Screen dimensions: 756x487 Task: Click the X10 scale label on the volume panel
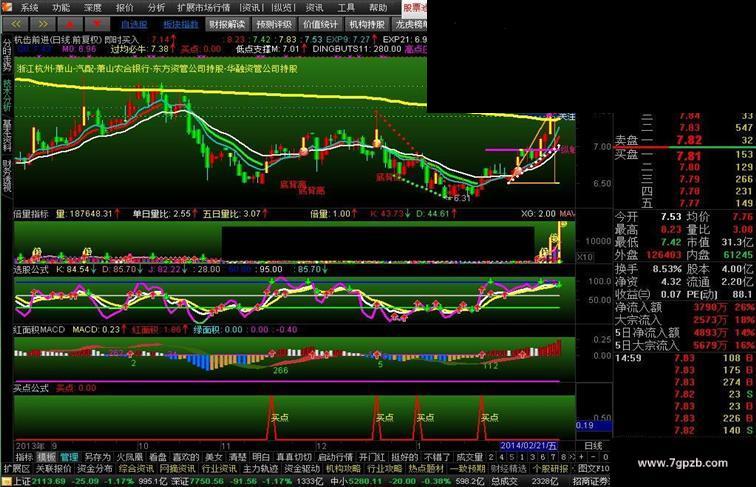click(x=584, y=257)
